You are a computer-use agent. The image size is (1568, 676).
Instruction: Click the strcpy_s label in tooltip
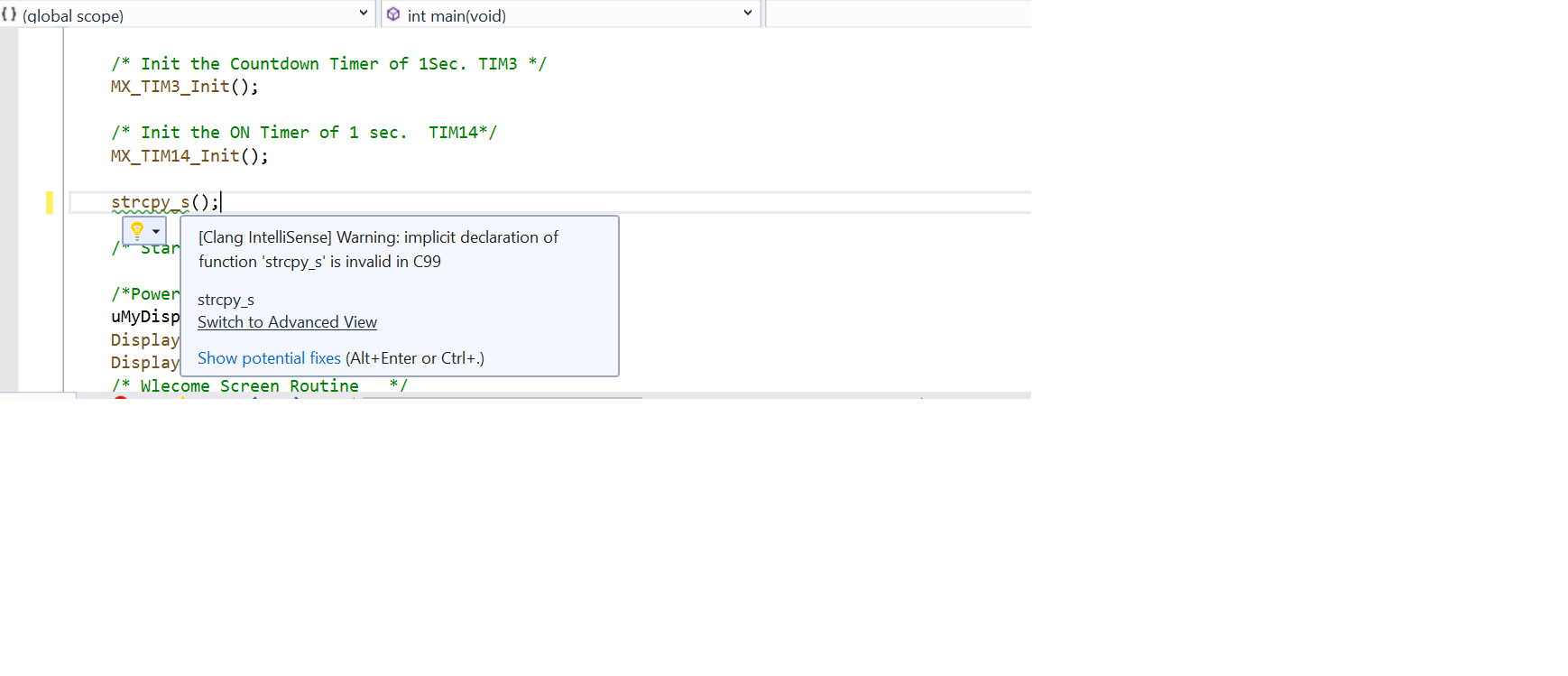[226, 300]
